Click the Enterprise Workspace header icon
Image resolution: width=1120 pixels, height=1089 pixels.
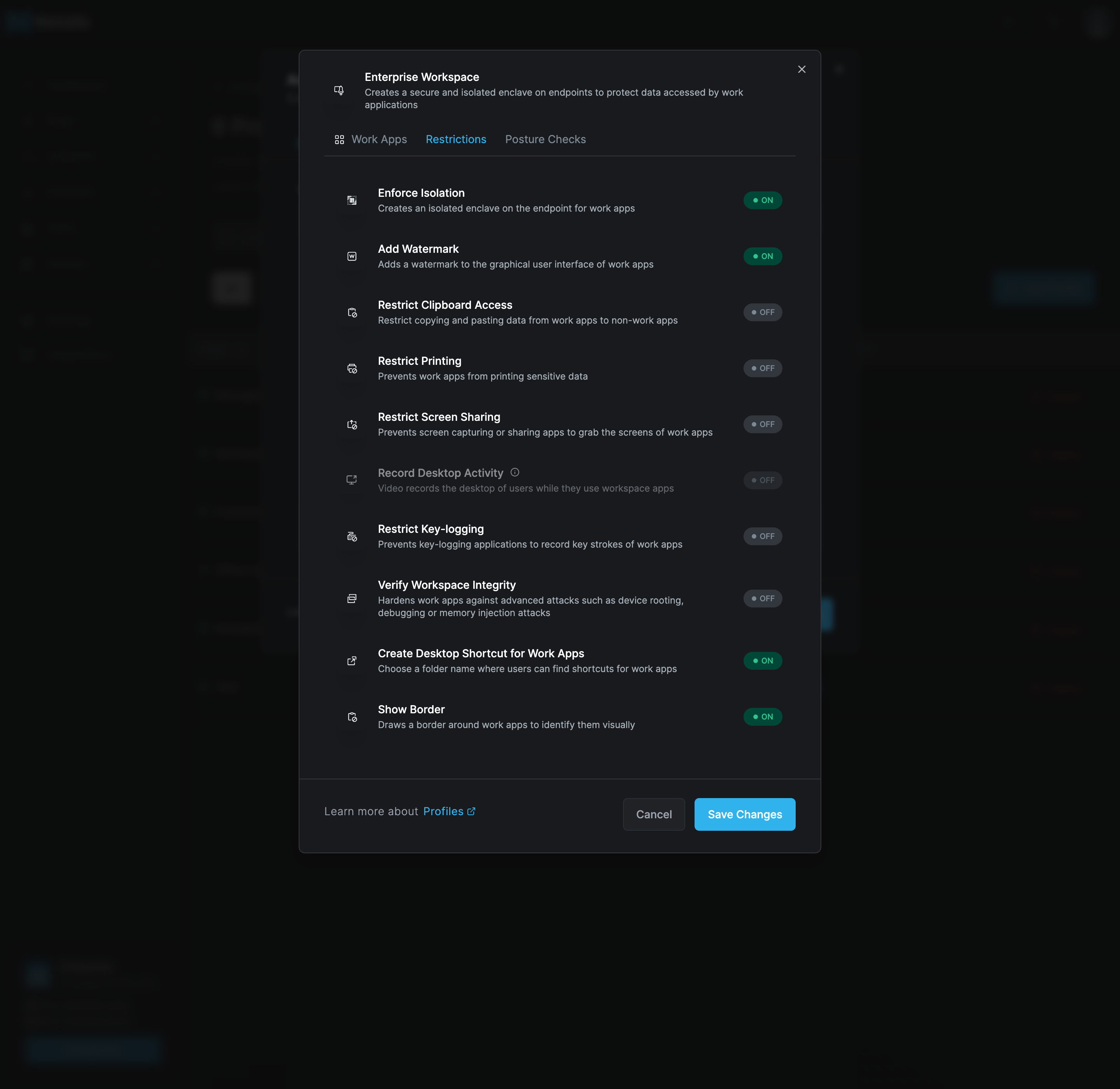[x=339, y=90]
